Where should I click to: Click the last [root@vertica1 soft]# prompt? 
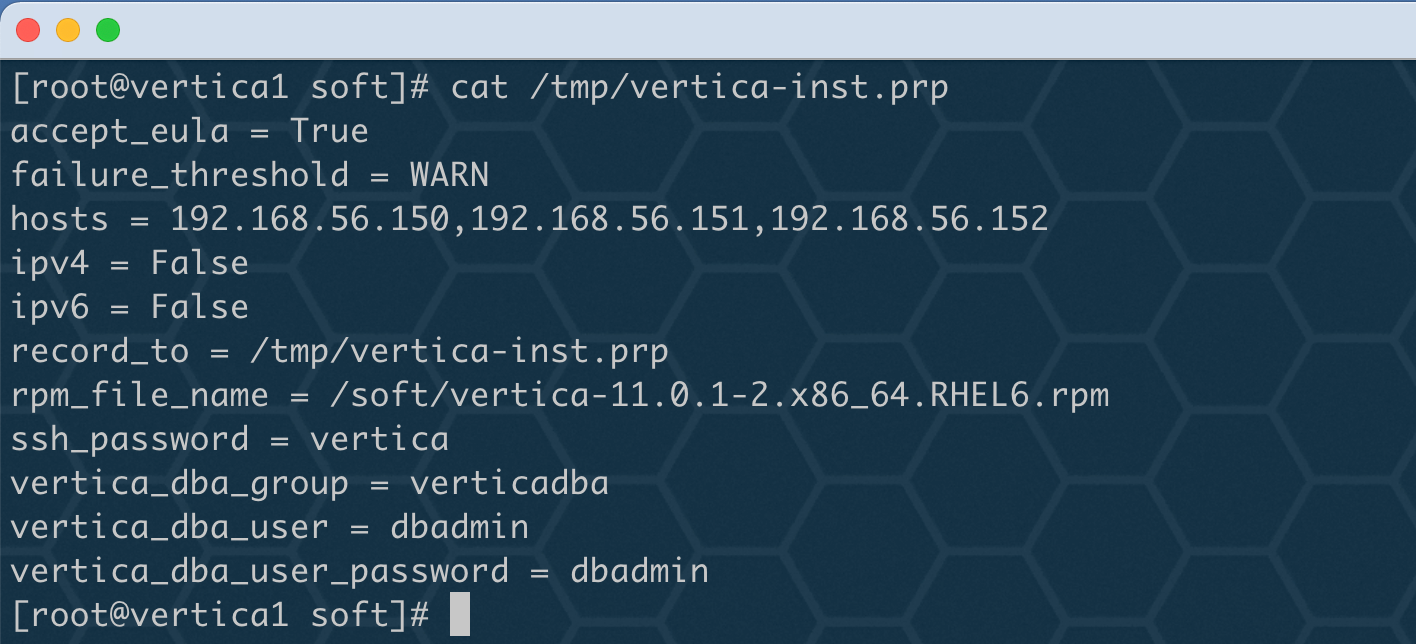pyautogui.click(x=220, y=615)
